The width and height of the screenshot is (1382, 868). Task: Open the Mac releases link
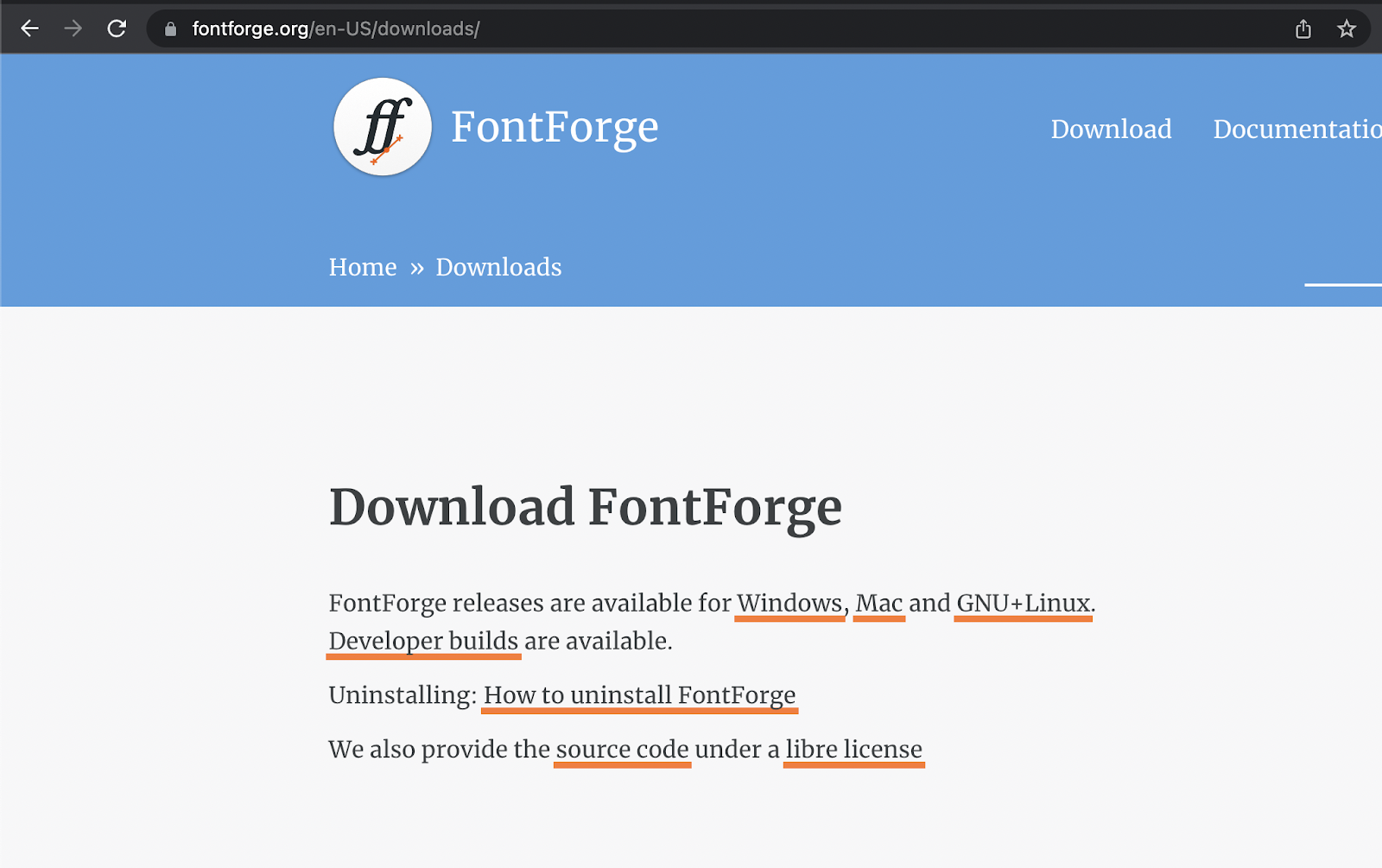pyautogui.click(x=878, y=604)
